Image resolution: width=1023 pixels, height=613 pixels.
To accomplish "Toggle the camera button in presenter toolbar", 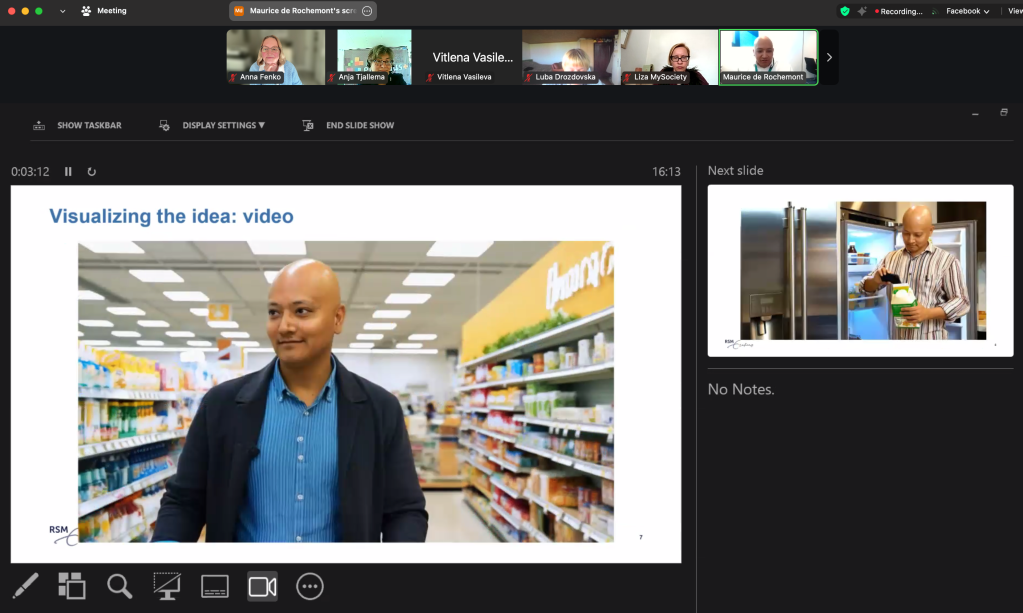I will pos(262,586).
